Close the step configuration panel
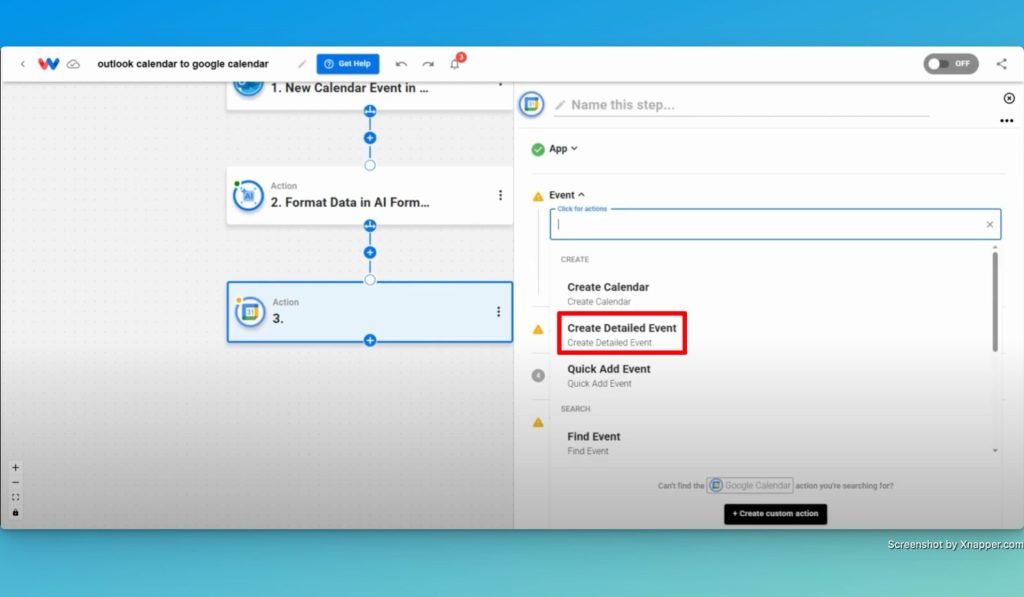 click(x=1009, y=98)
